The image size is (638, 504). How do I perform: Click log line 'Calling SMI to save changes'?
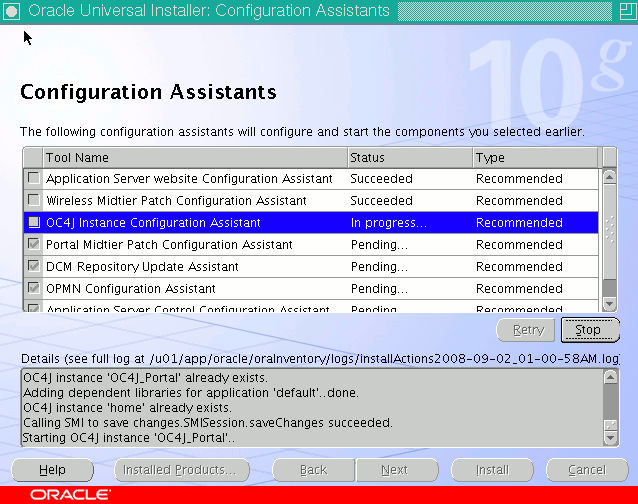point(208,423)
